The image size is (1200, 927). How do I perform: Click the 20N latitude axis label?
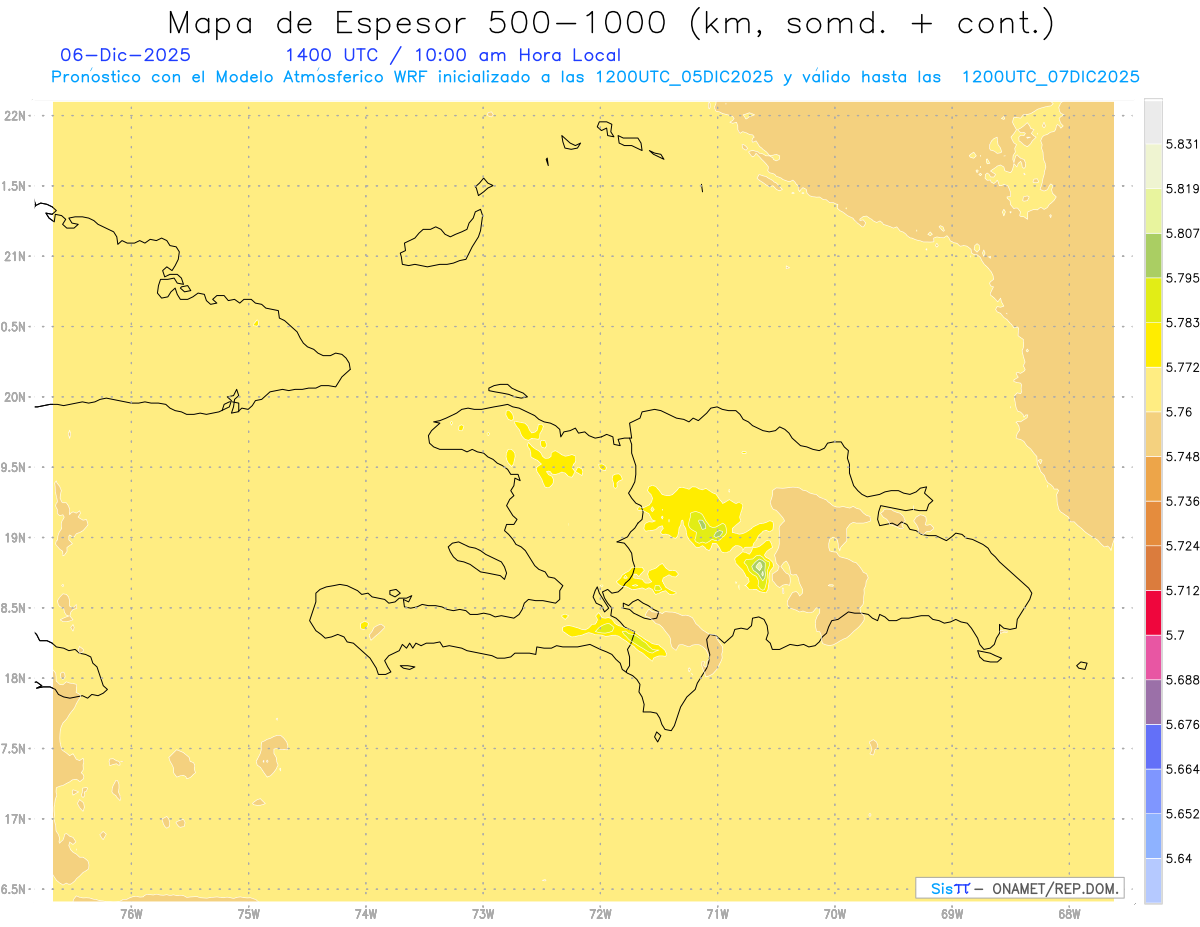tap(16, 397)
